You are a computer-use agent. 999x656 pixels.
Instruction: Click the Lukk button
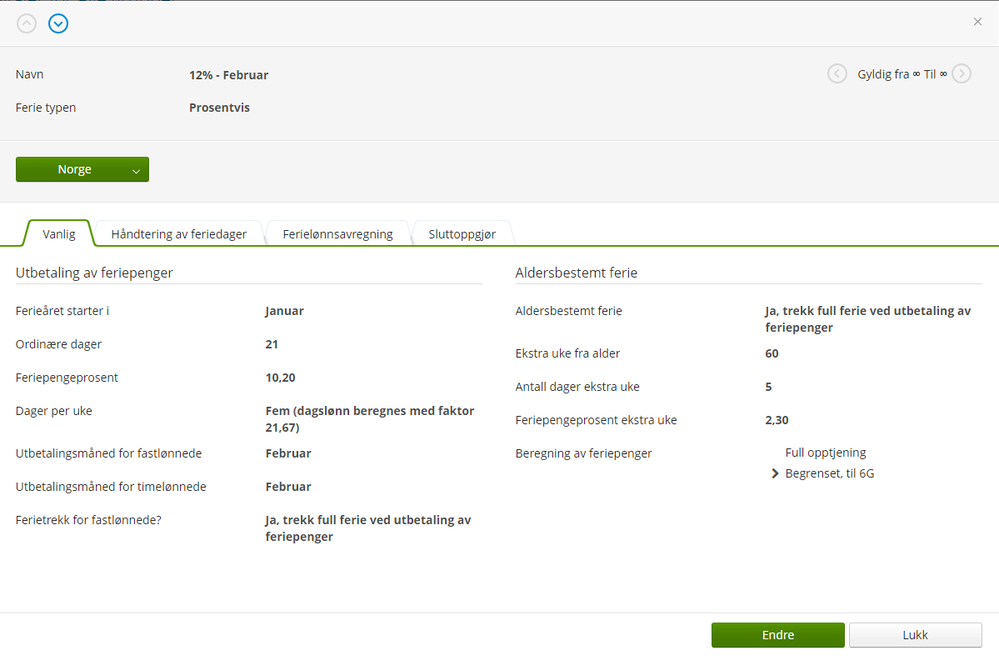point(915,635)
